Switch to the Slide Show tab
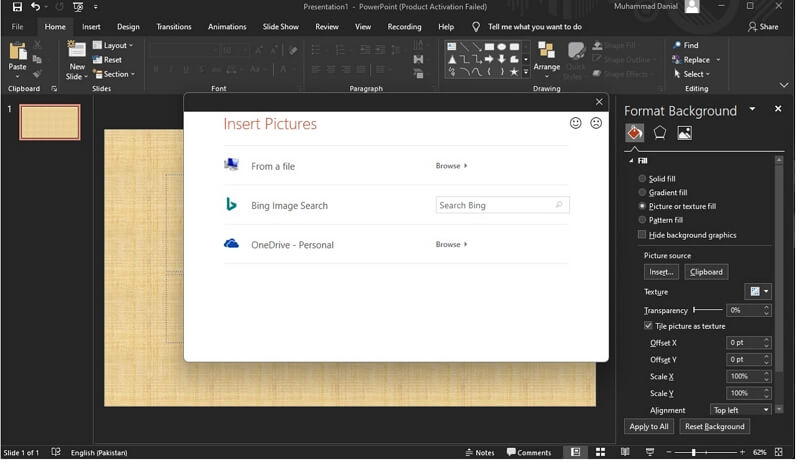The image size is (800, 464). [x=281, y=27]
